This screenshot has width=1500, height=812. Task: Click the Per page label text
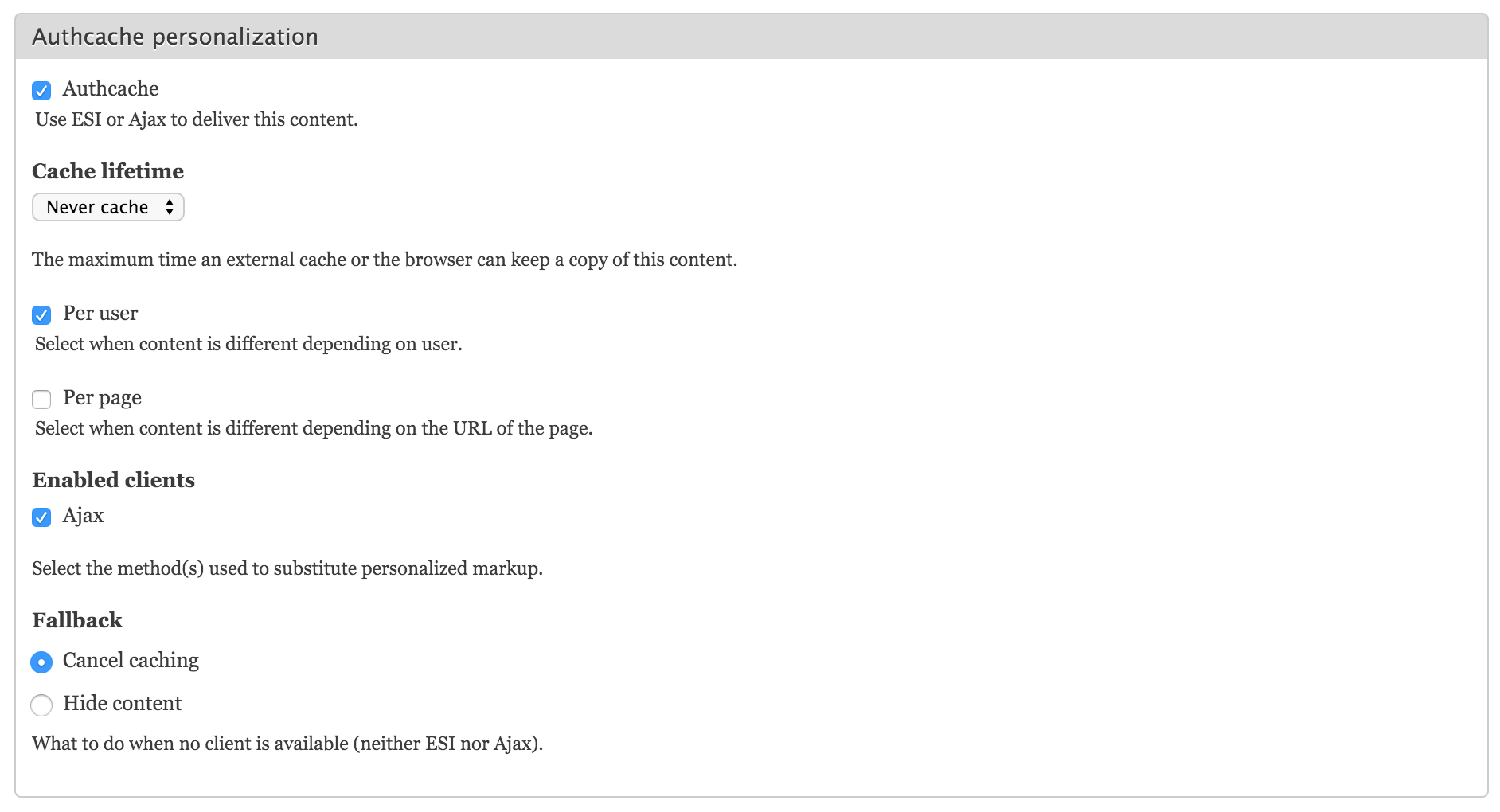point(102,397)
